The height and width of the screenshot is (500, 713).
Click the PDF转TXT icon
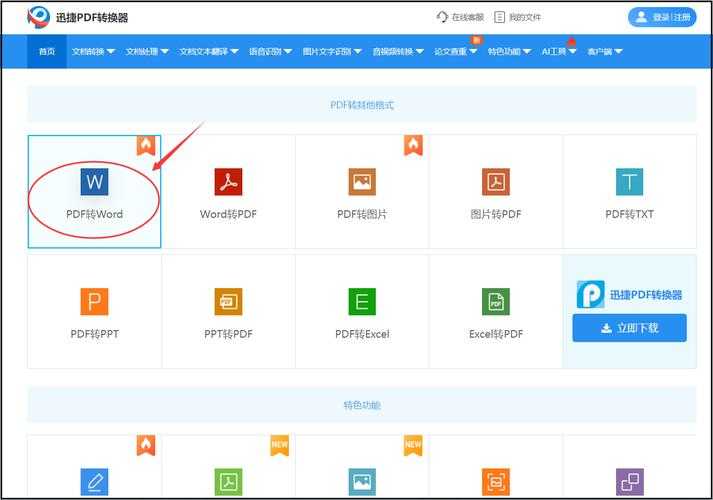(x=629, y=181)
